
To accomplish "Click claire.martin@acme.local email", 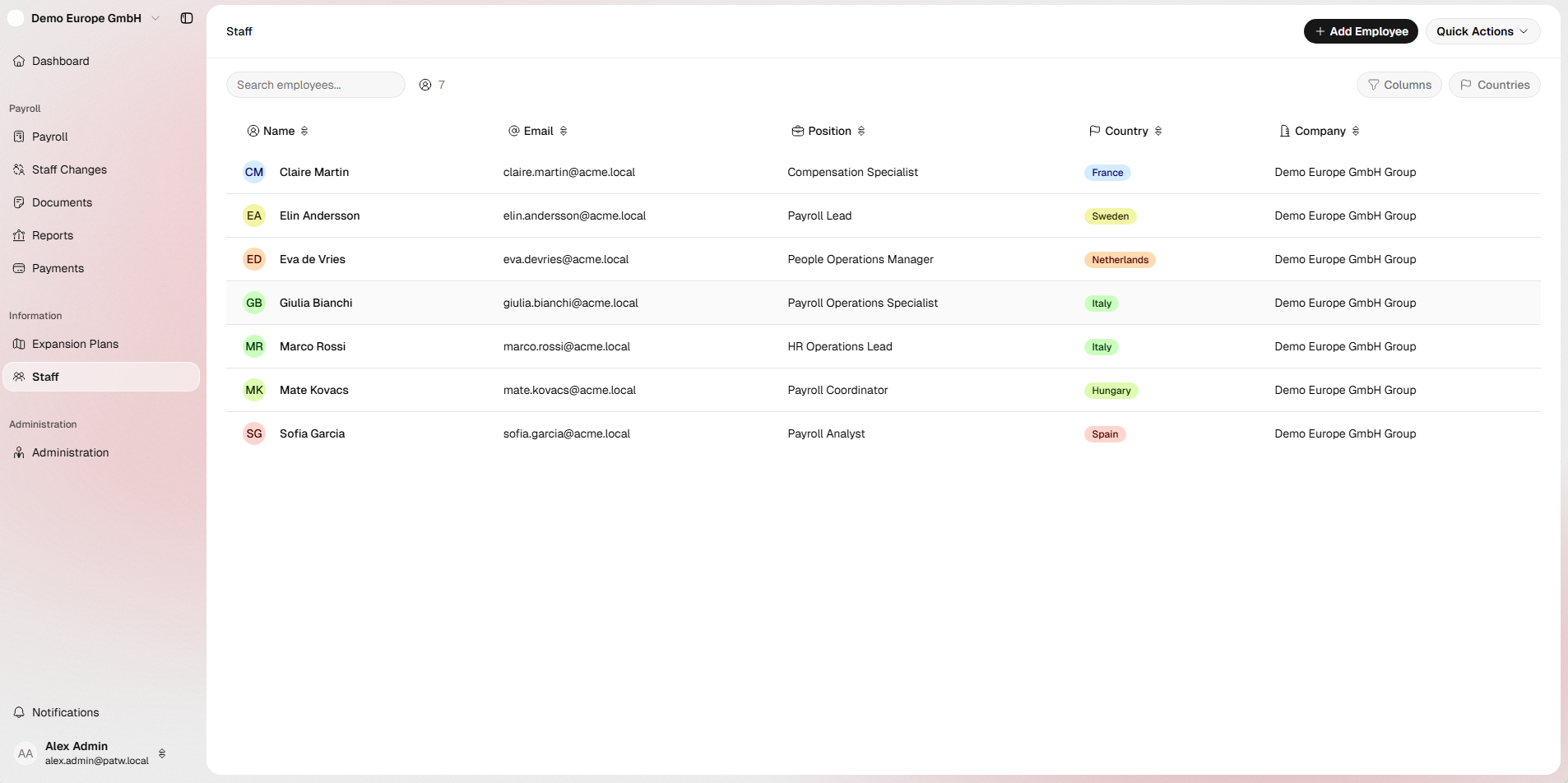I will (569, 172).
